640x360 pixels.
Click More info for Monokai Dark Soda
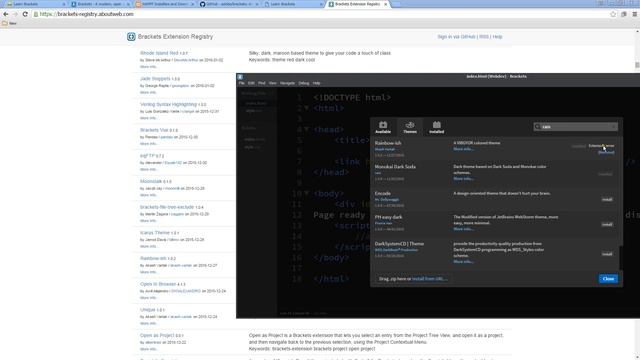(x=464, y=179)
